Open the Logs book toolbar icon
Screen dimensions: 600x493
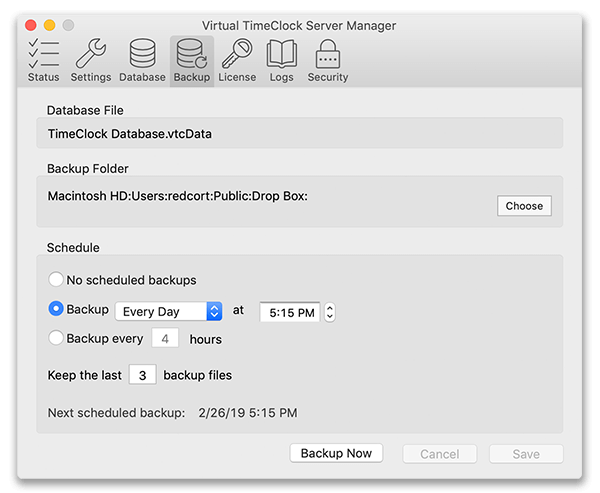pos(281,60)
